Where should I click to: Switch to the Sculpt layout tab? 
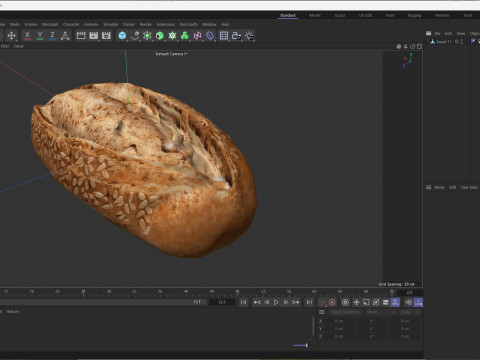tap(340, 15)
